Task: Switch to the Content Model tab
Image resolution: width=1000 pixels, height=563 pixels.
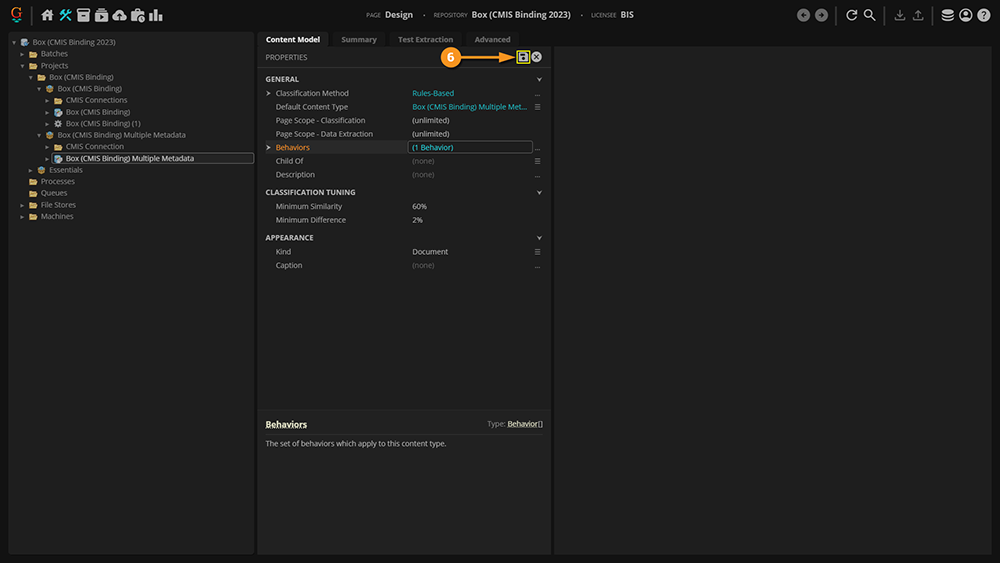Action: 293,40
